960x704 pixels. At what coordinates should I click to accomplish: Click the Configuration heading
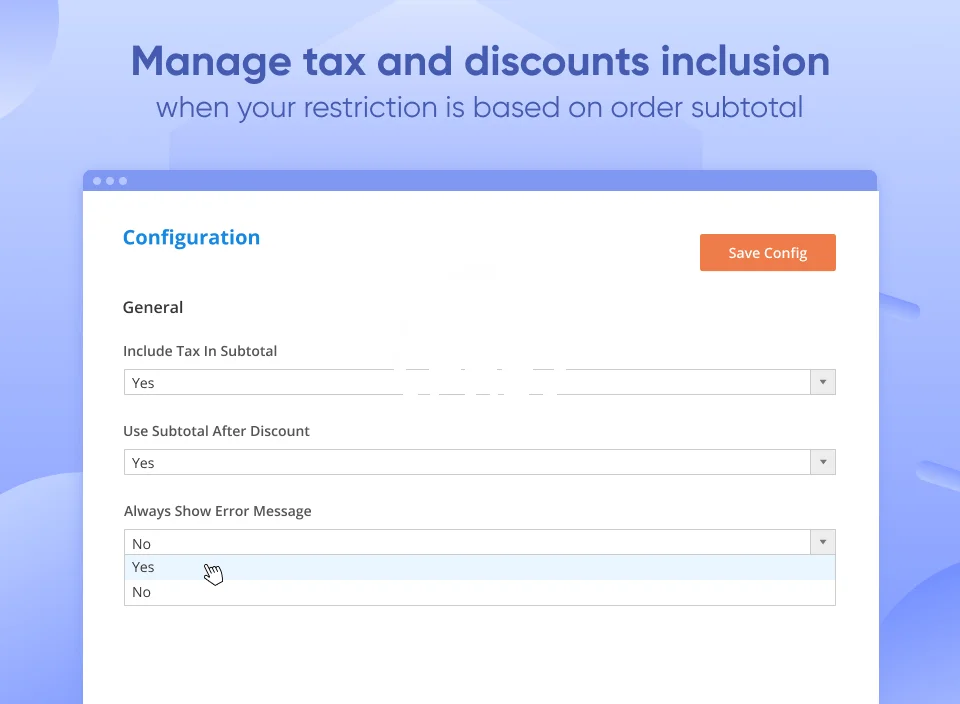coord(191,237)
